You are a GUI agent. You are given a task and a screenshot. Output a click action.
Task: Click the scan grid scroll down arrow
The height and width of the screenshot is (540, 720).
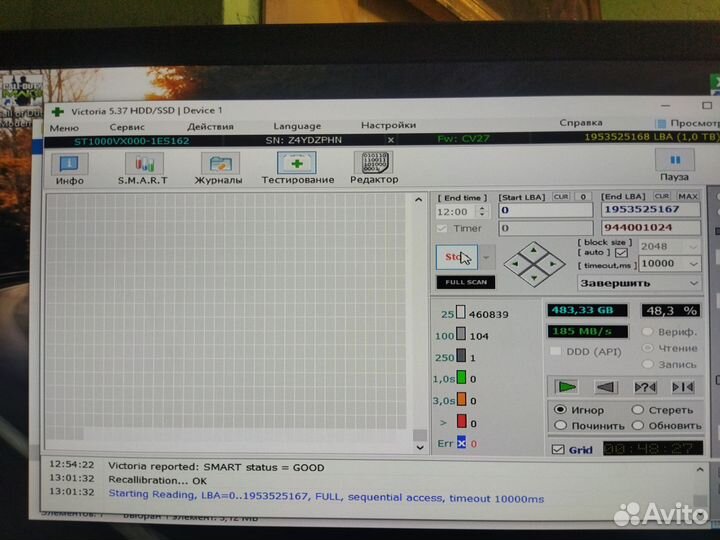pyautogui.click(x=420, y=447)
